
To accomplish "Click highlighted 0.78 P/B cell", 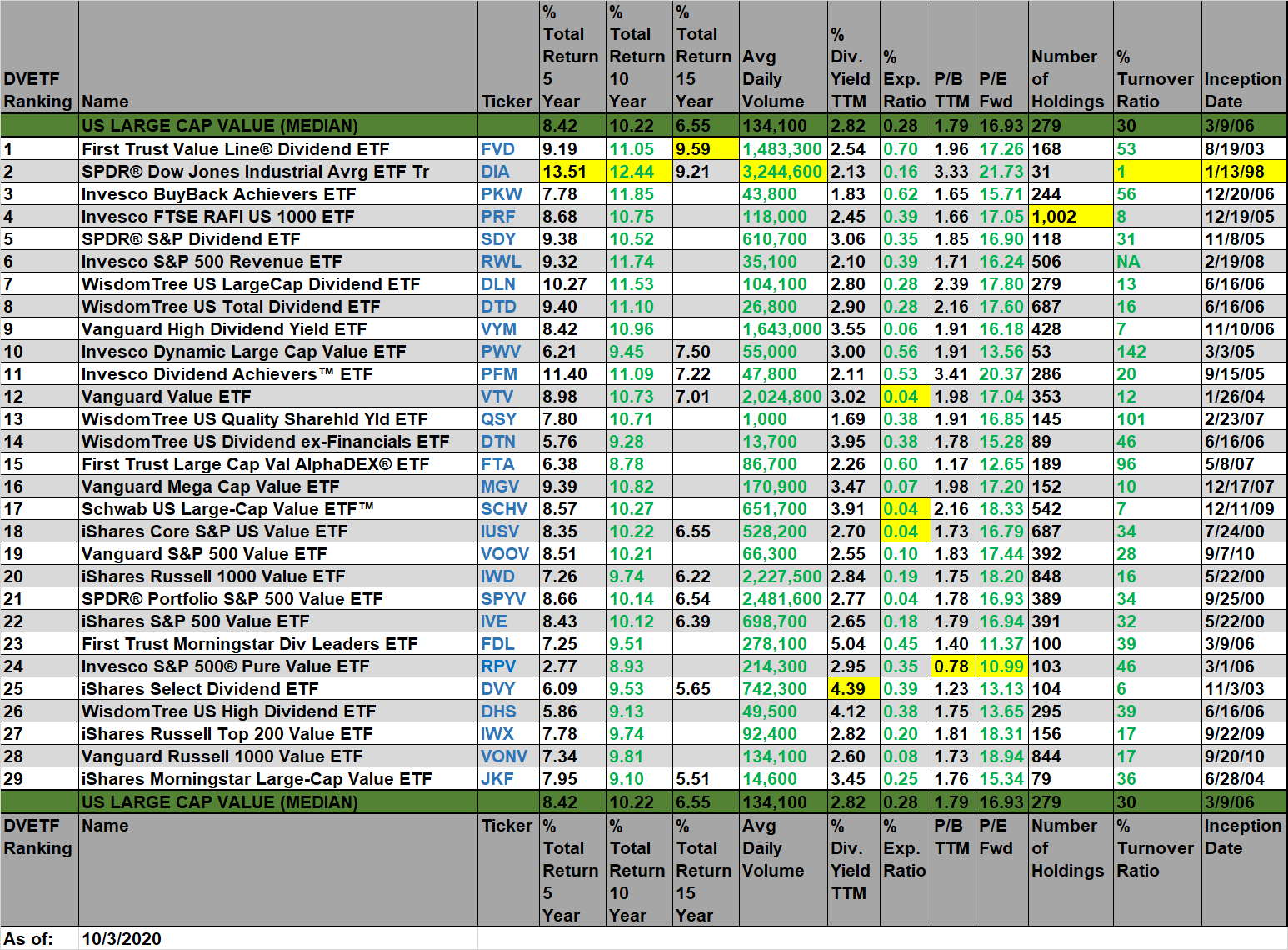I will tap(954, 667).
